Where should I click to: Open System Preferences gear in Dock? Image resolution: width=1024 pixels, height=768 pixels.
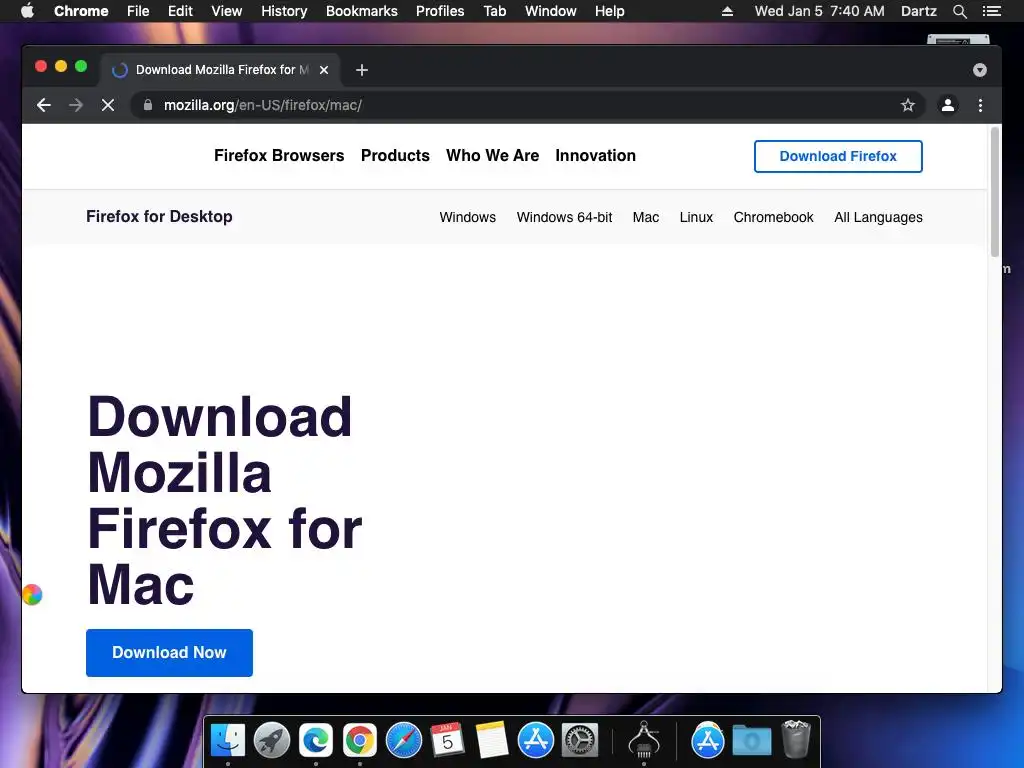(580, 741)
